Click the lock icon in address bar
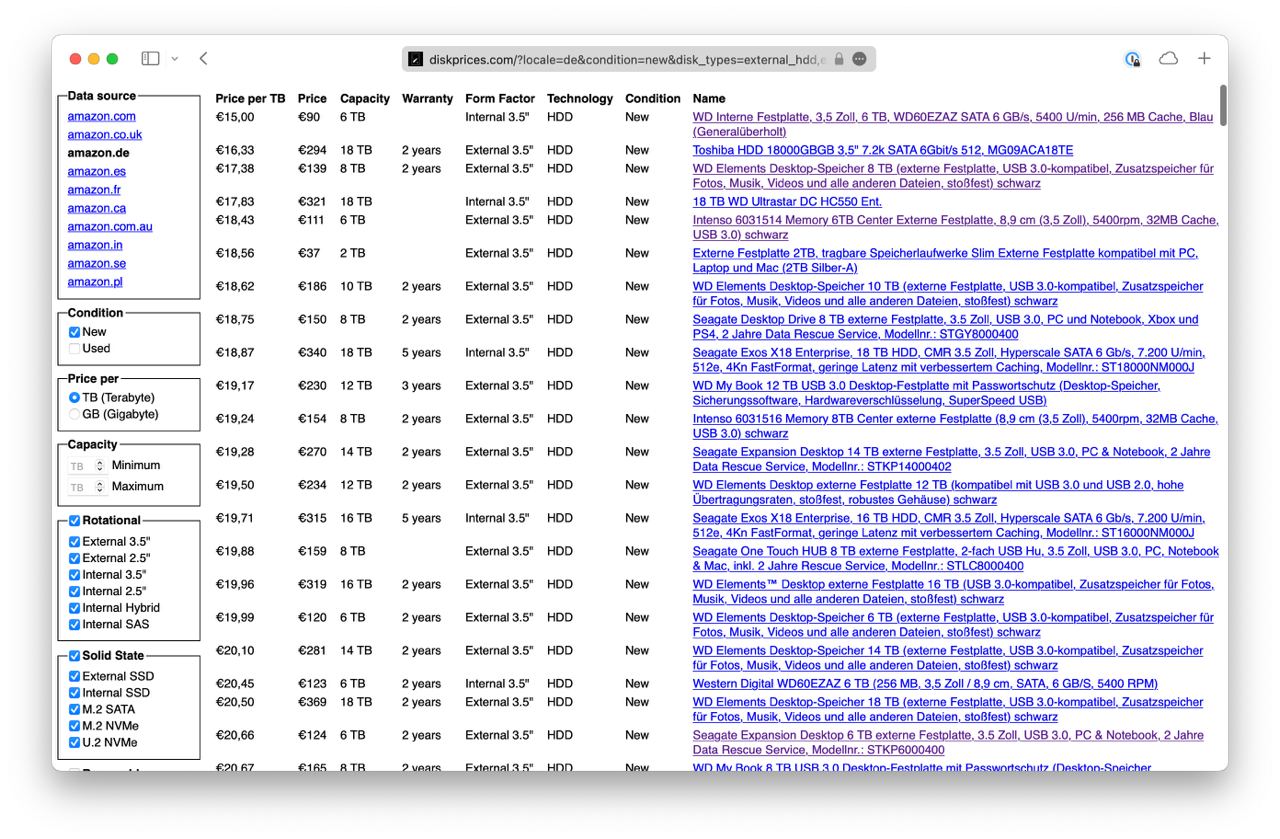This screenshot has width=1280, height=839. 839,59
